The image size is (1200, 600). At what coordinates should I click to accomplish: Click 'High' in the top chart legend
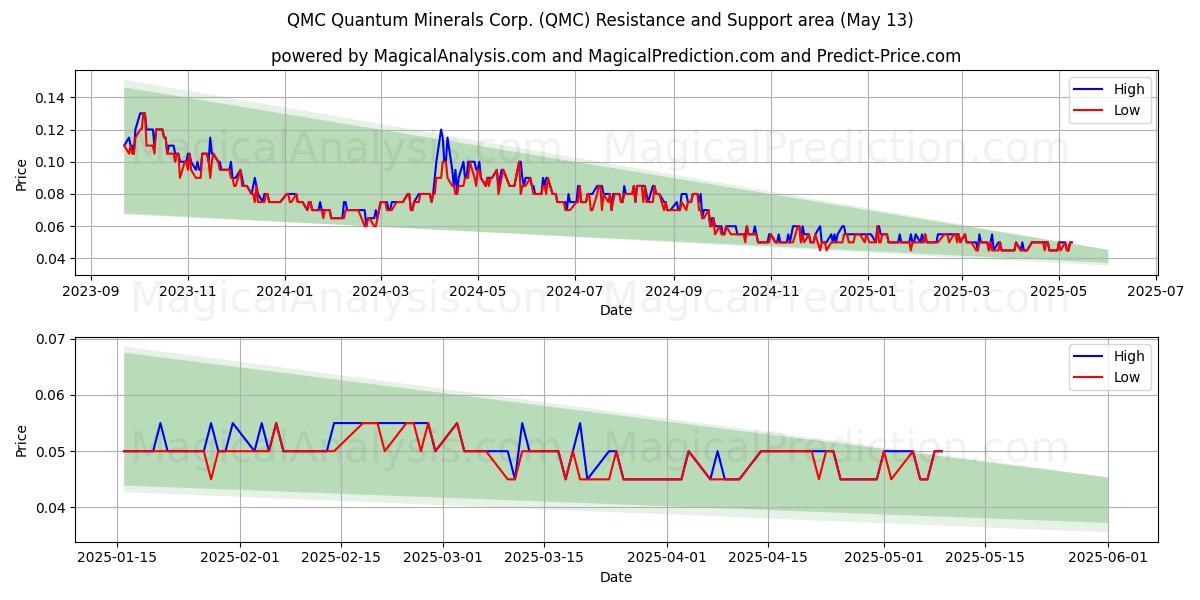pos(1129,89)
